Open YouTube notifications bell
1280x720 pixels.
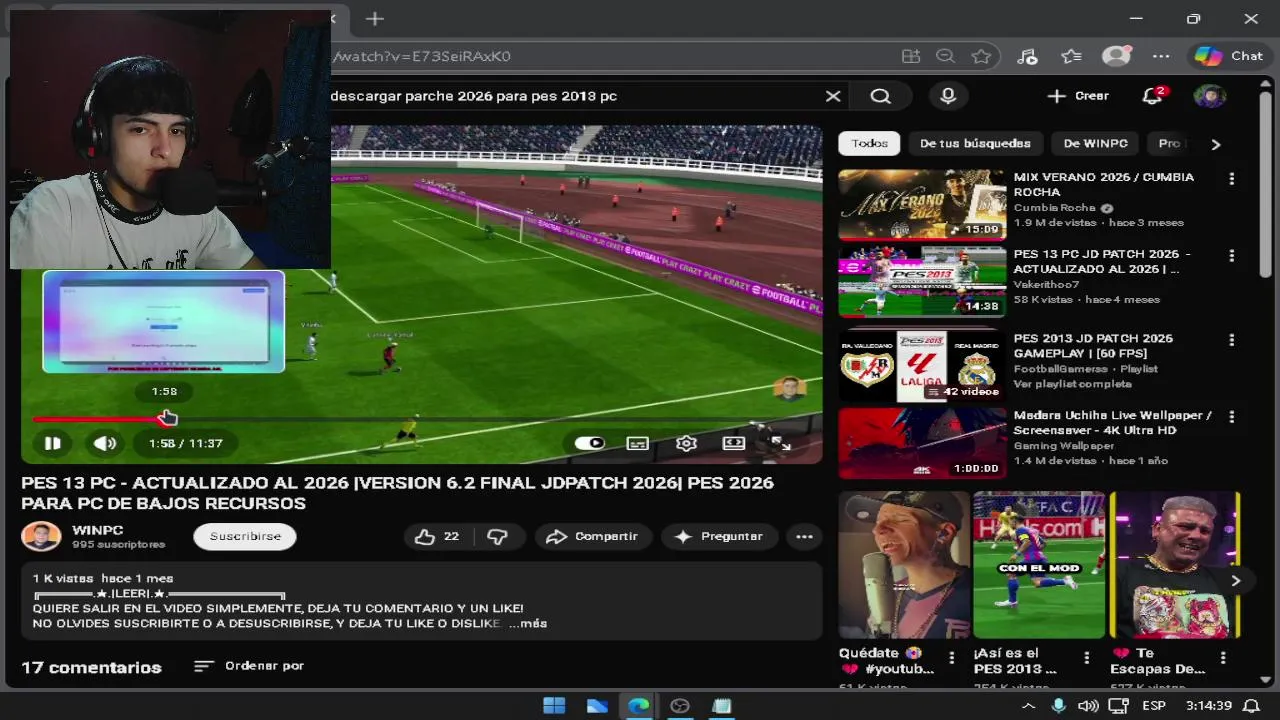(x=1153, y=96)
